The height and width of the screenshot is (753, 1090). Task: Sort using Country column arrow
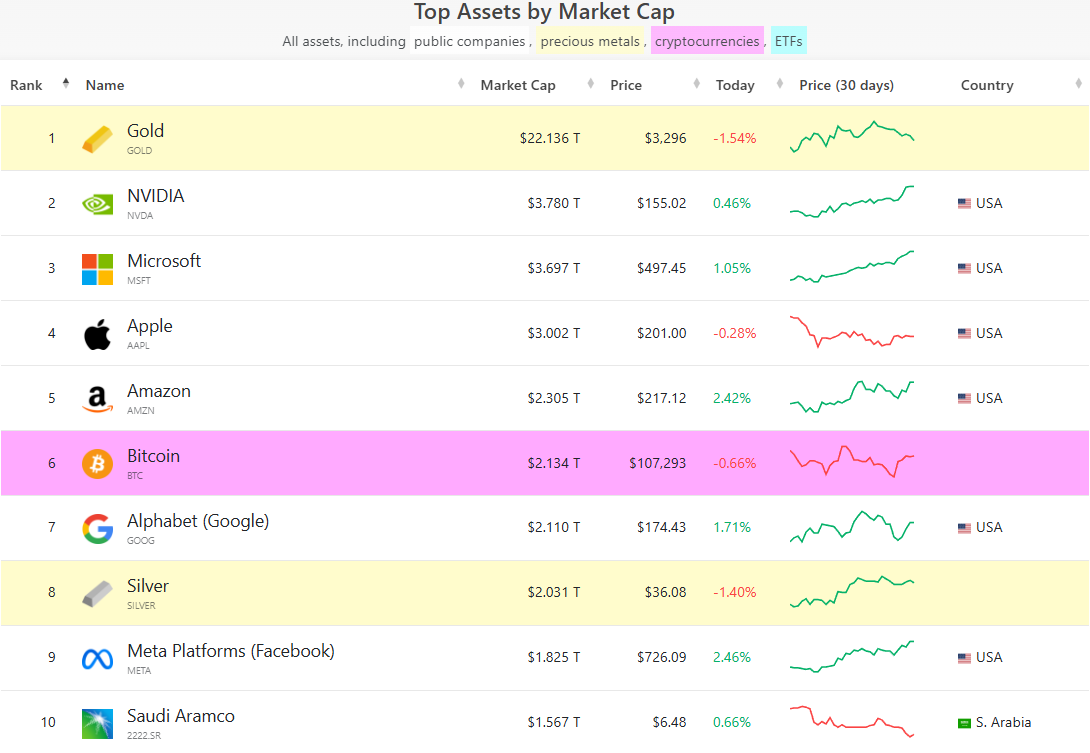point(1078,83)
